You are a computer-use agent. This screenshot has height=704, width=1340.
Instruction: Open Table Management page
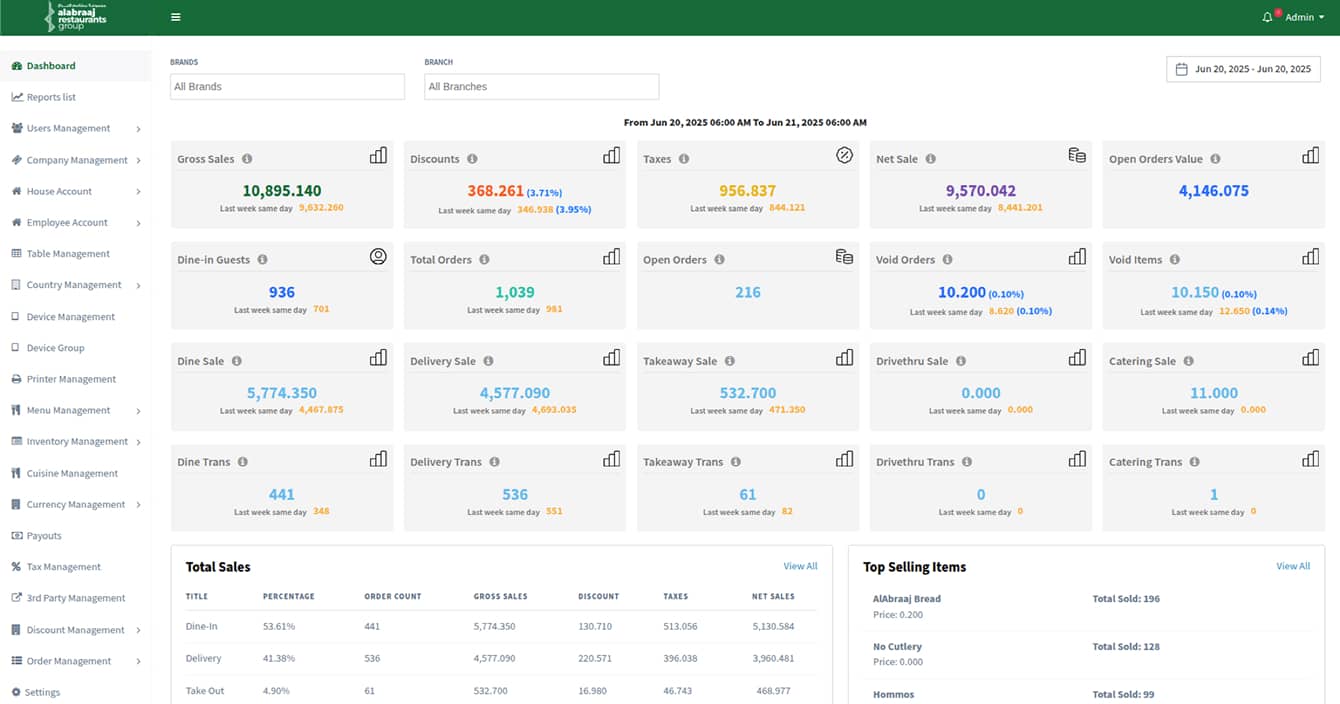pos(75,254)
